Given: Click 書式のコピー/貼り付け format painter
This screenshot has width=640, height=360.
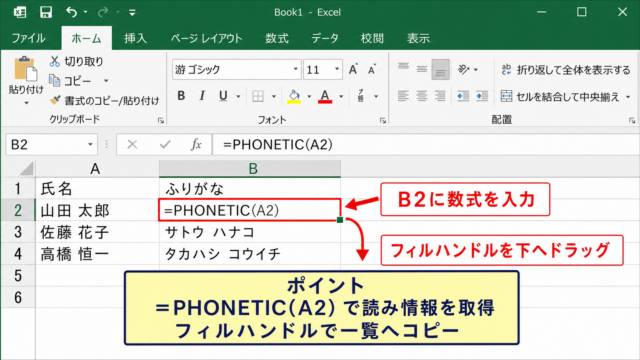Looking at the screenshot, I should click(x=104, y=100).
